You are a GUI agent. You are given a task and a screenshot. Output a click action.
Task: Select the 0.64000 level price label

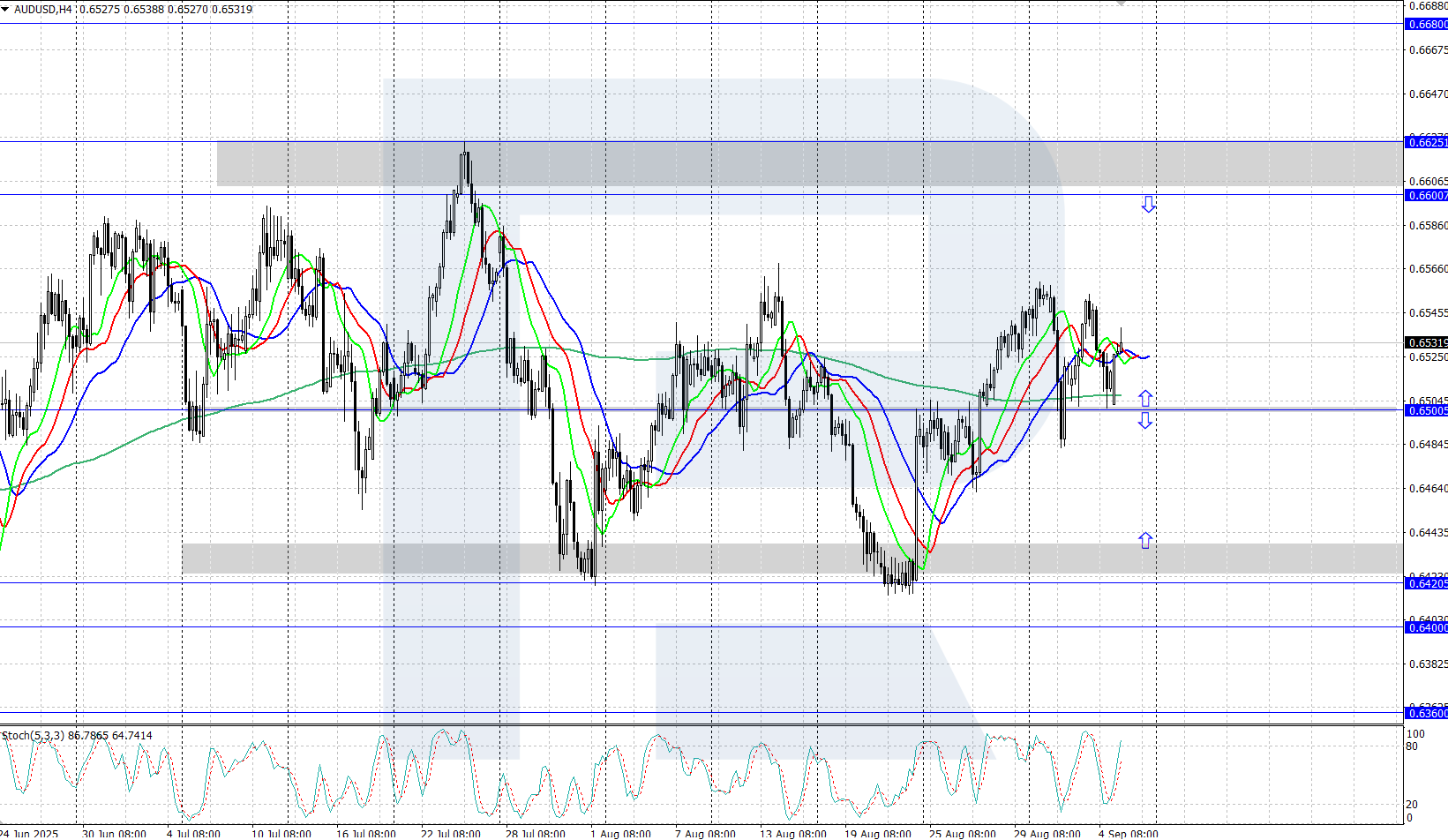[x=1425, y=627]
